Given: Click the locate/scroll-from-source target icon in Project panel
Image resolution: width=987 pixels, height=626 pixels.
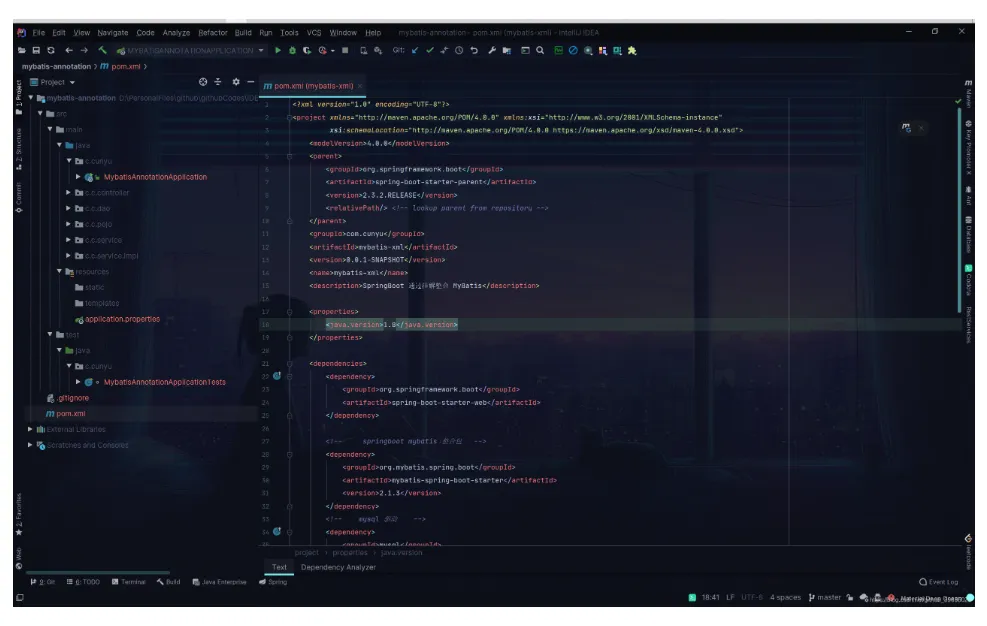Looking at the screenshot, I should (x=203, y=82).
